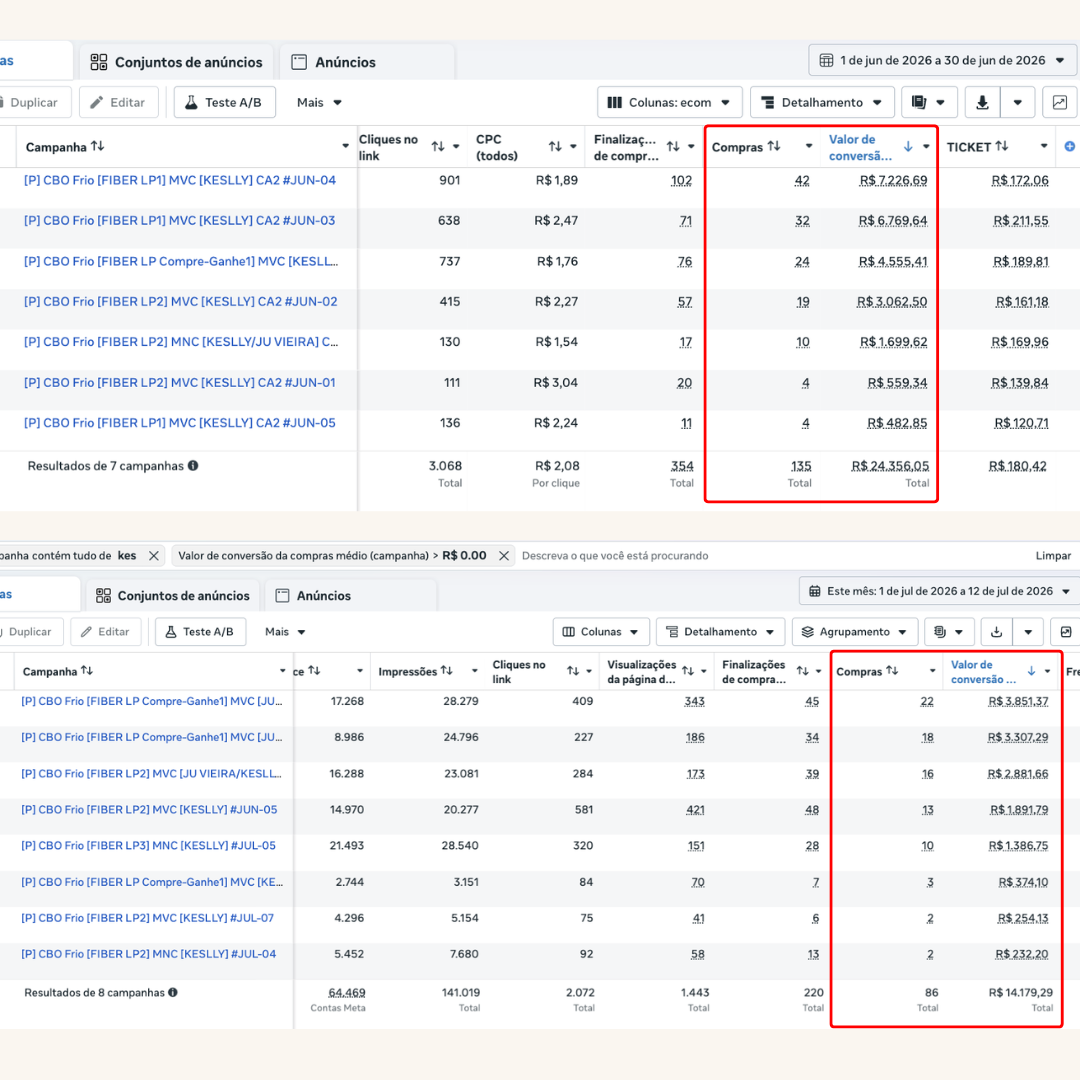
Task: Open campaign link ending #JUN-04
Action: [180, 180]
